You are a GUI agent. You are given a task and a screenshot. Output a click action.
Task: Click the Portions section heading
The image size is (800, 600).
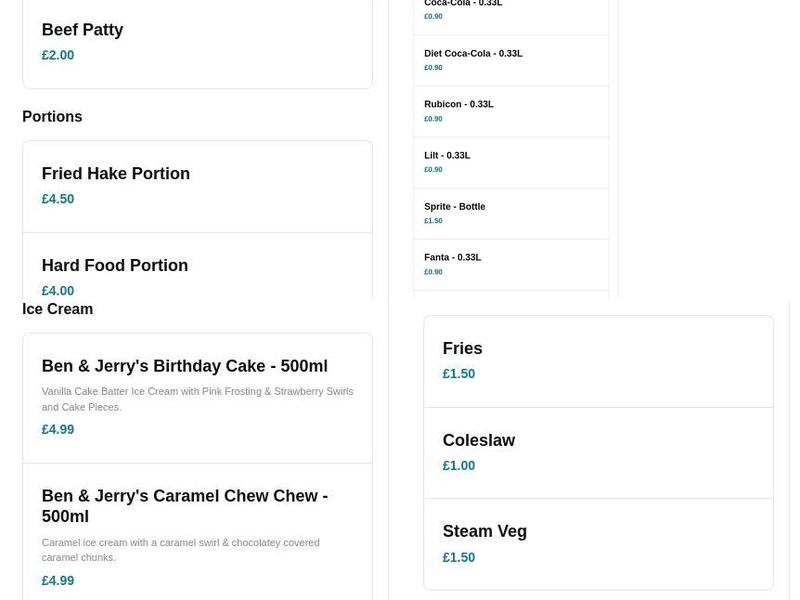coord(52,117)
